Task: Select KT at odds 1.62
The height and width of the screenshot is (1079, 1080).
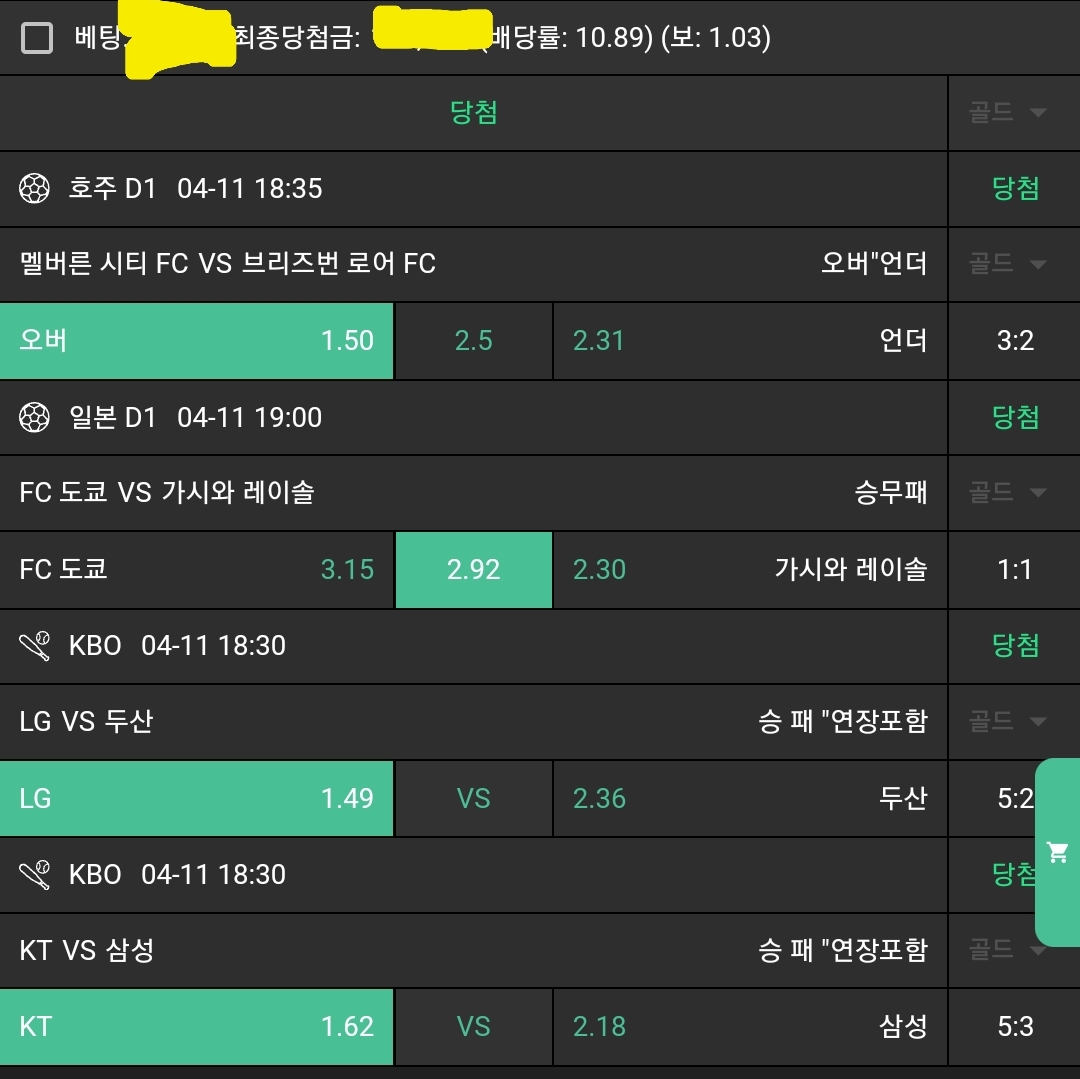Action: click(197, 1027)
